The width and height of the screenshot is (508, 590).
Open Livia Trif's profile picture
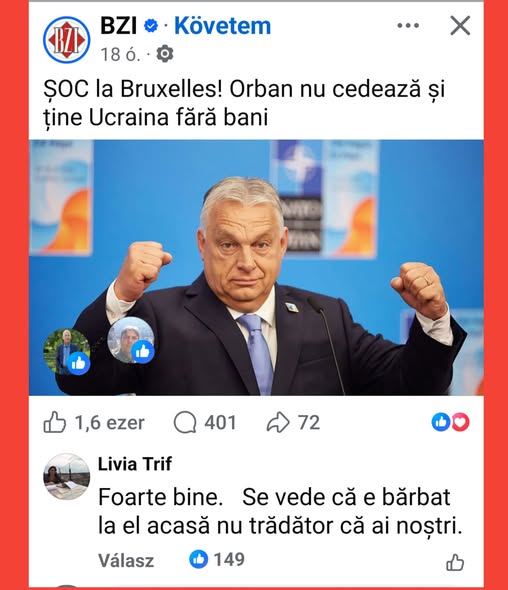point(67,476)
